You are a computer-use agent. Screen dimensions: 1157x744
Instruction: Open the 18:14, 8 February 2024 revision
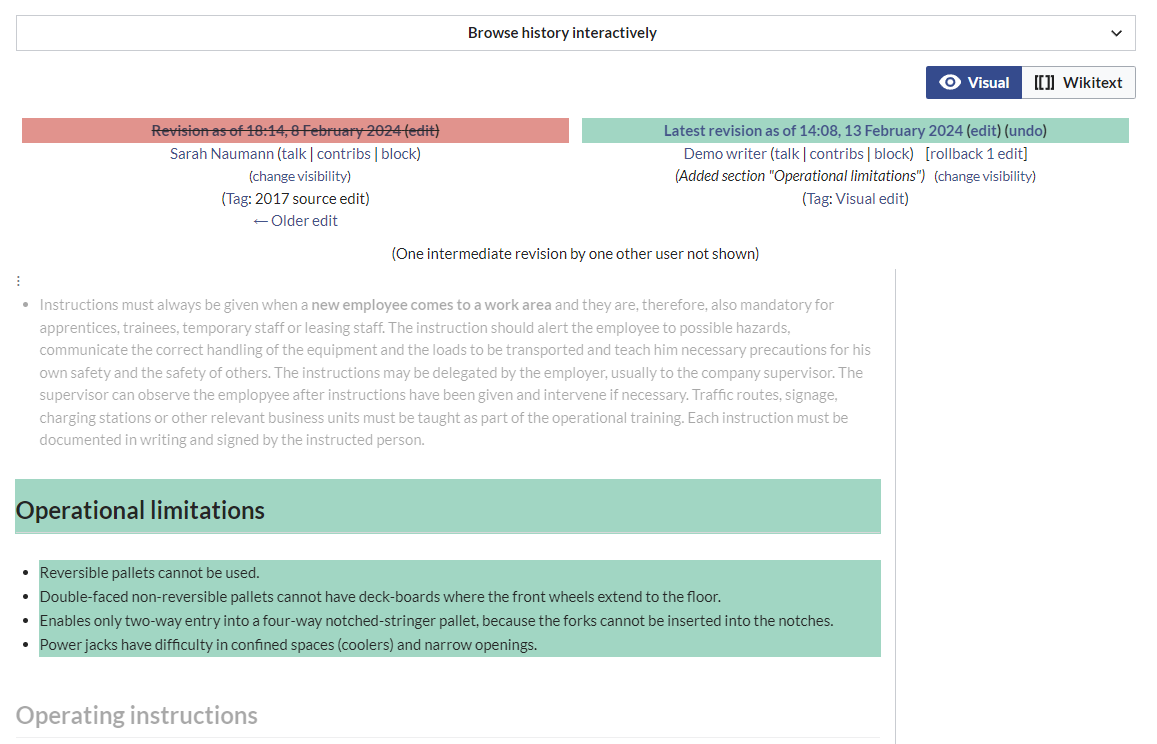[276, 131]
